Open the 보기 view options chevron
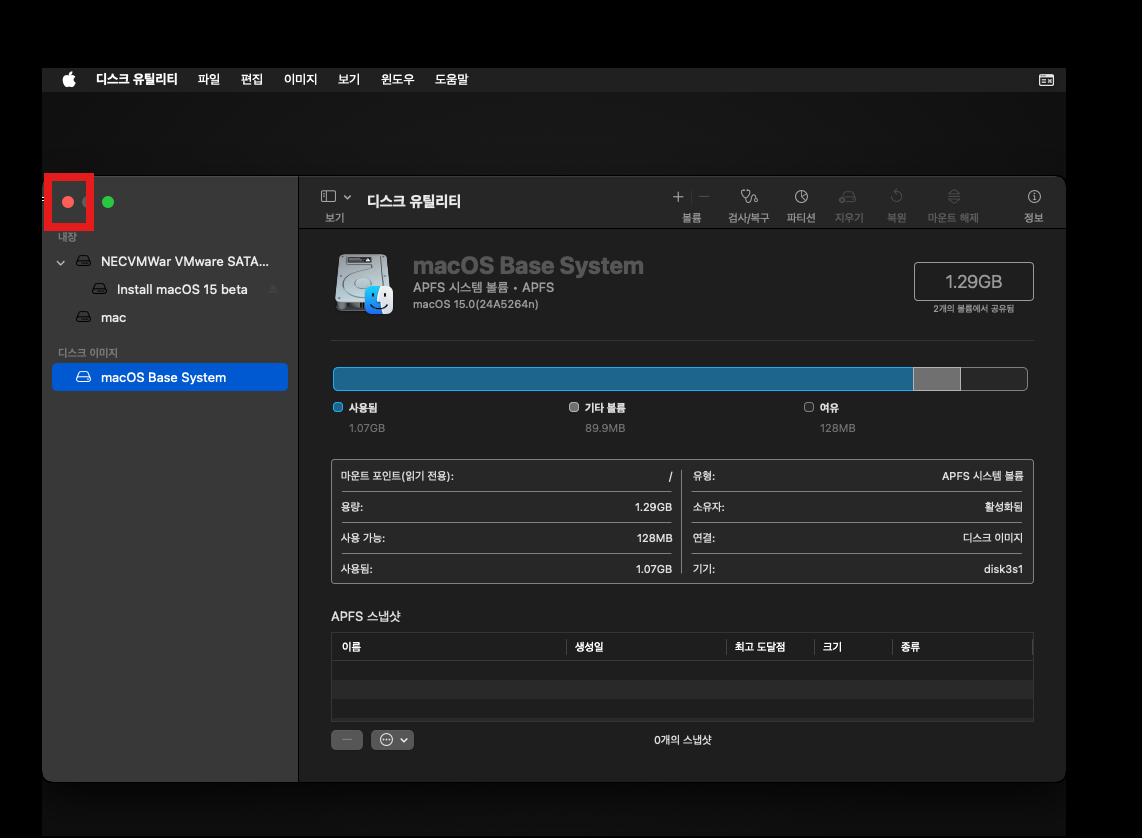This screenshot has height=838, width=1142. click(x=347, y=197)
